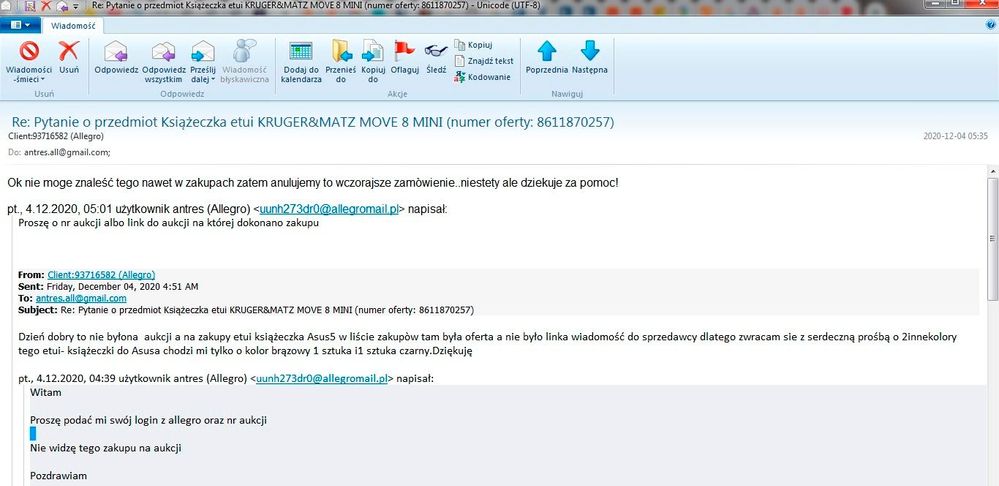Image resolution: width=999 pixels, height=486 pixels.
Task: Click the line 'Nie widzę tego zakupu na aukcji'
Action: [x=106, y=448]
